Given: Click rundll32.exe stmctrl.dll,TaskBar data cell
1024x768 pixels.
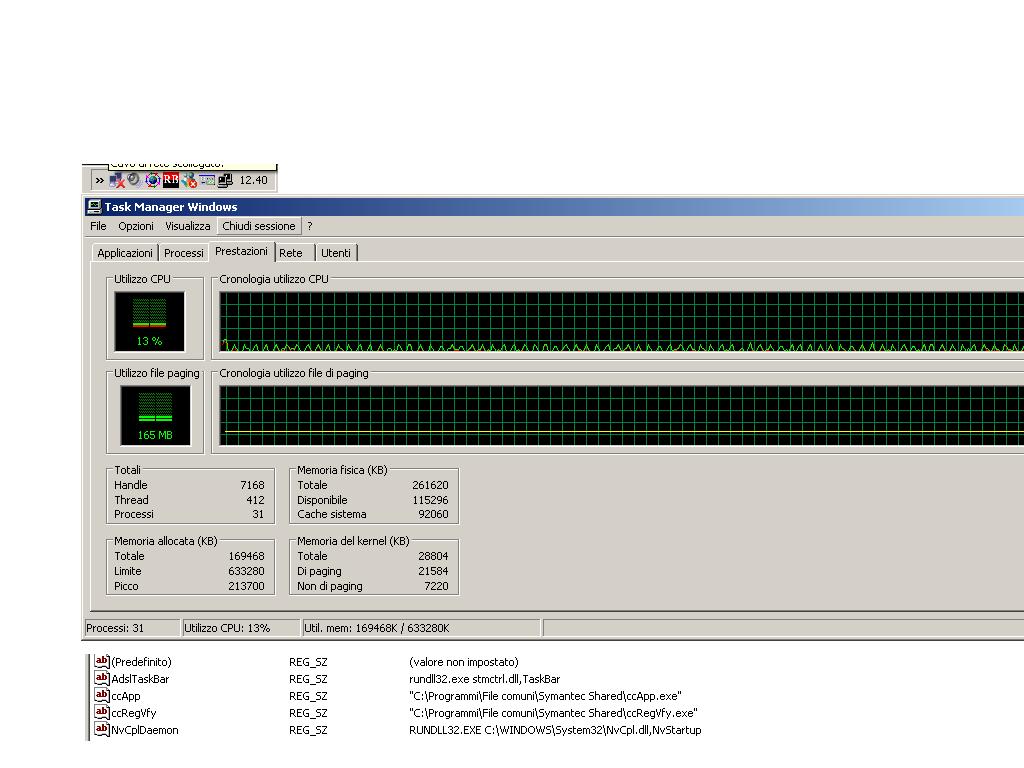Looking at the screenshot, I should (x=485, y=679).
